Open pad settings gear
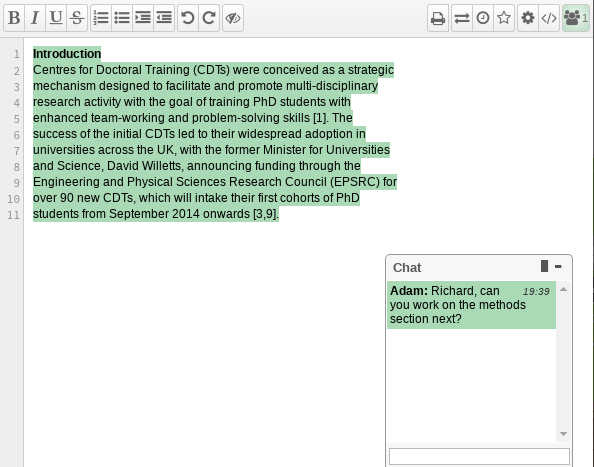This screenshot has width=594, height=467. (x=528, y=18)
